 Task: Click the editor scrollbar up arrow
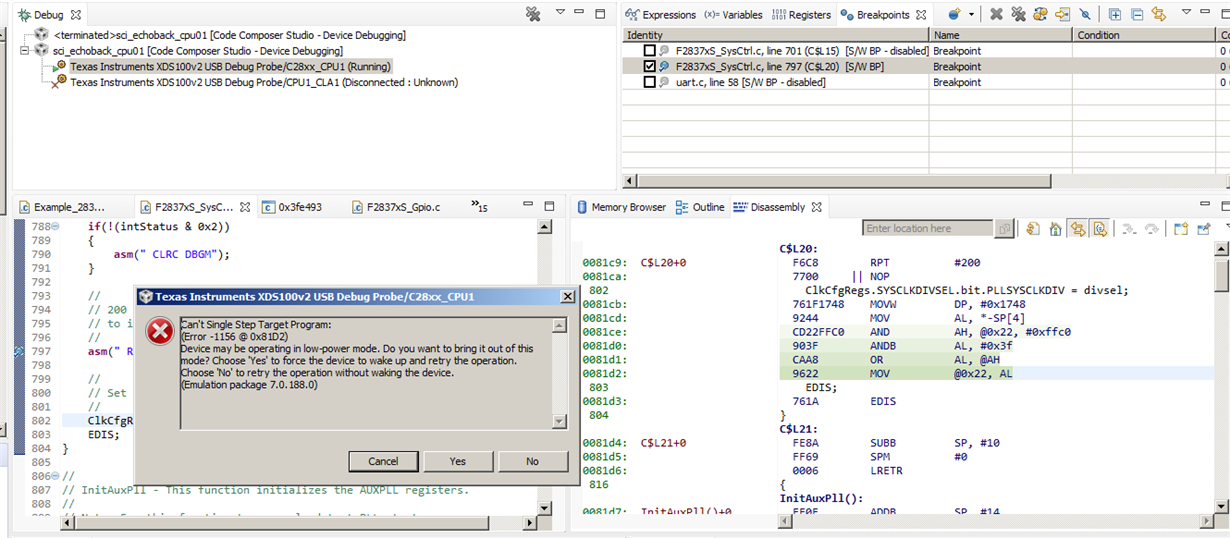[x=545, y=227]
